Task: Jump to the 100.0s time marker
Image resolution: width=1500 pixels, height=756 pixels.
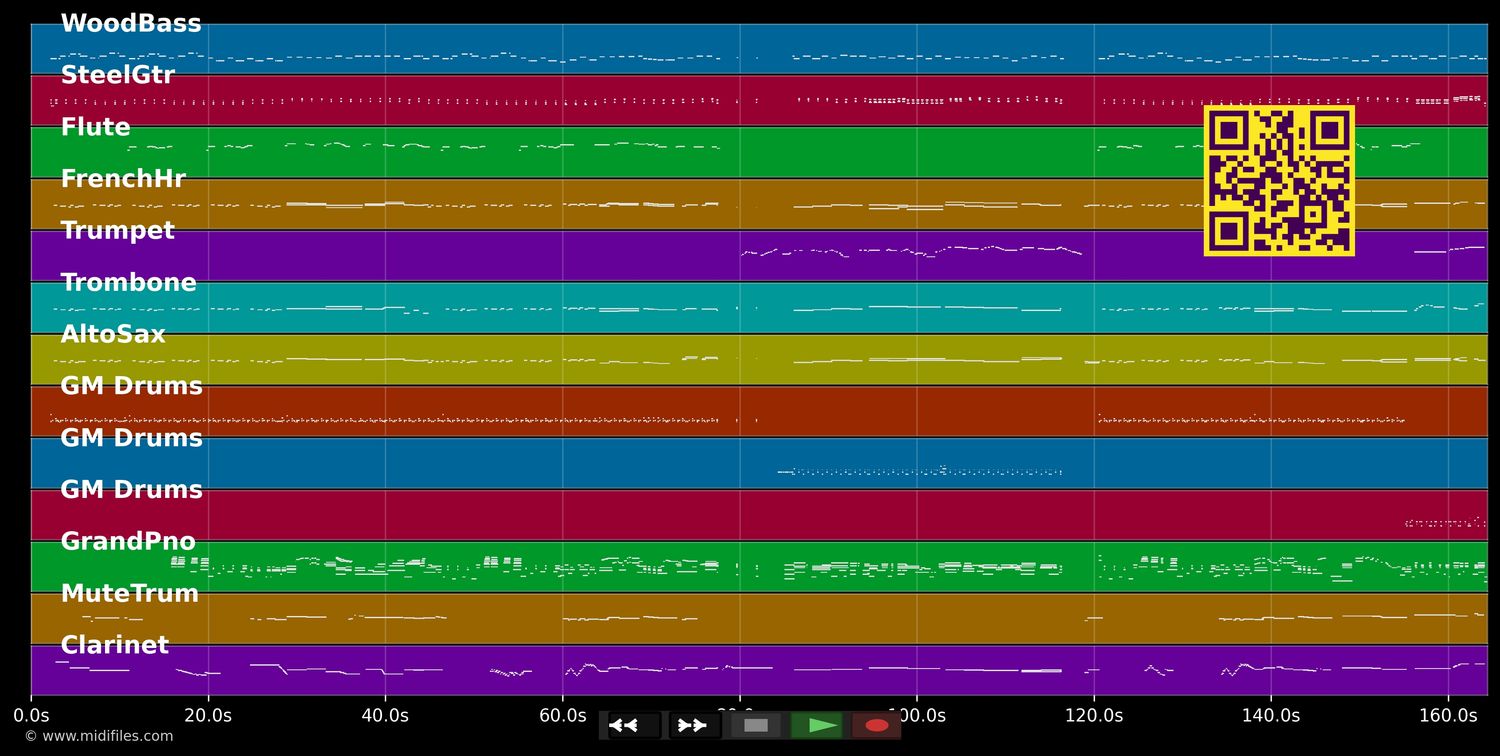Action: click(917, 716)
